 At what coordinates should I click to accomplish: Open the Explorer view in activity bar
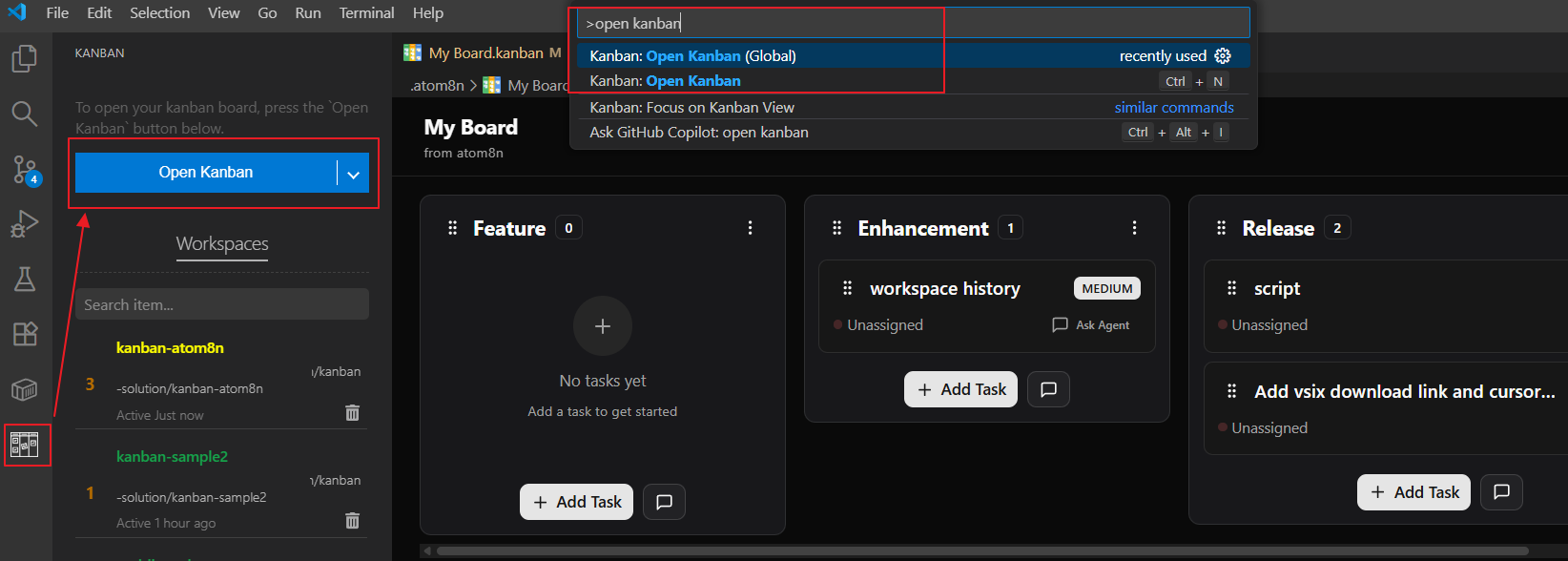(25, 59)
